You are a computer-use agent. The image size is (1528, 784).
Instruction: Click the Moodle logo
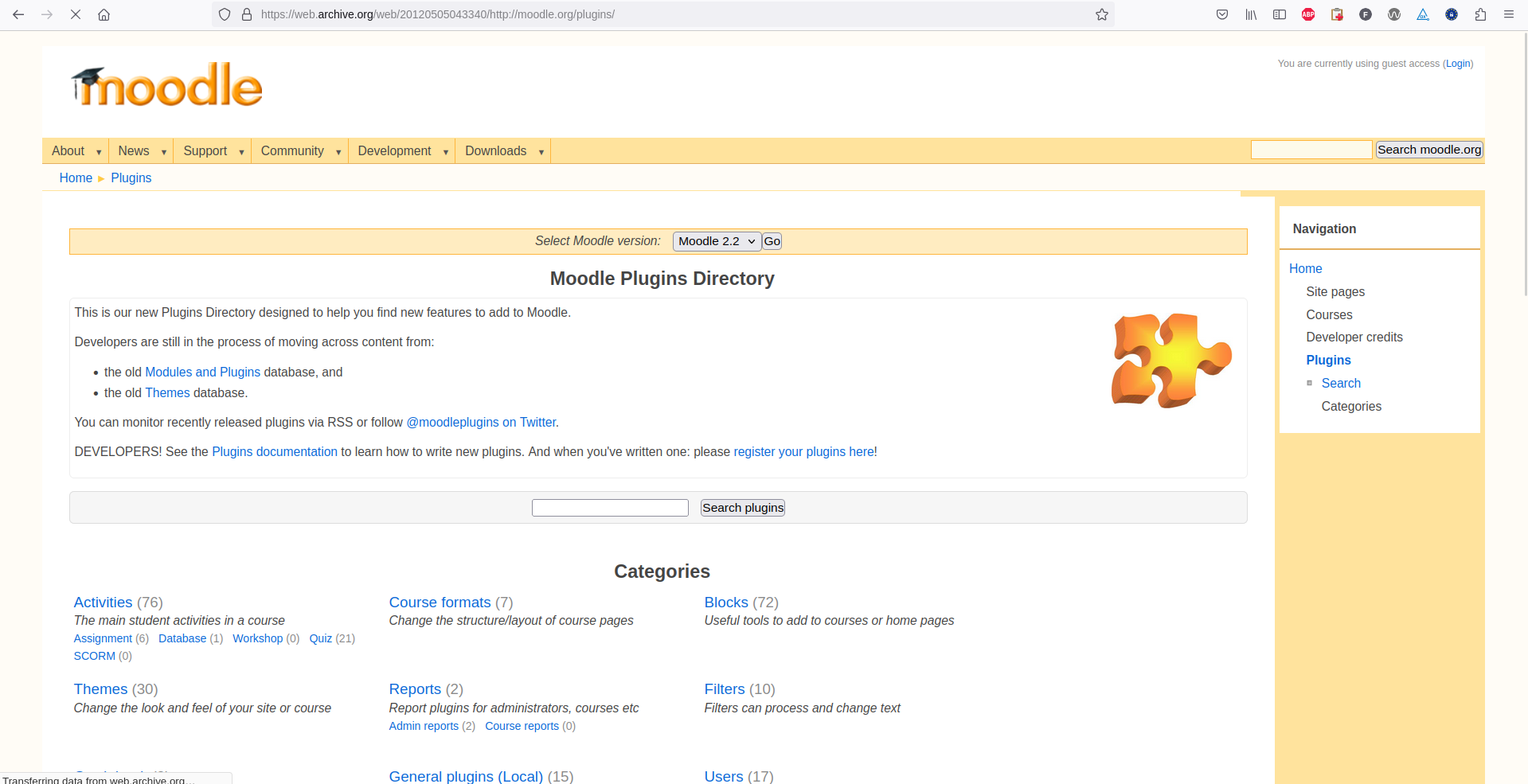[166, 85]
